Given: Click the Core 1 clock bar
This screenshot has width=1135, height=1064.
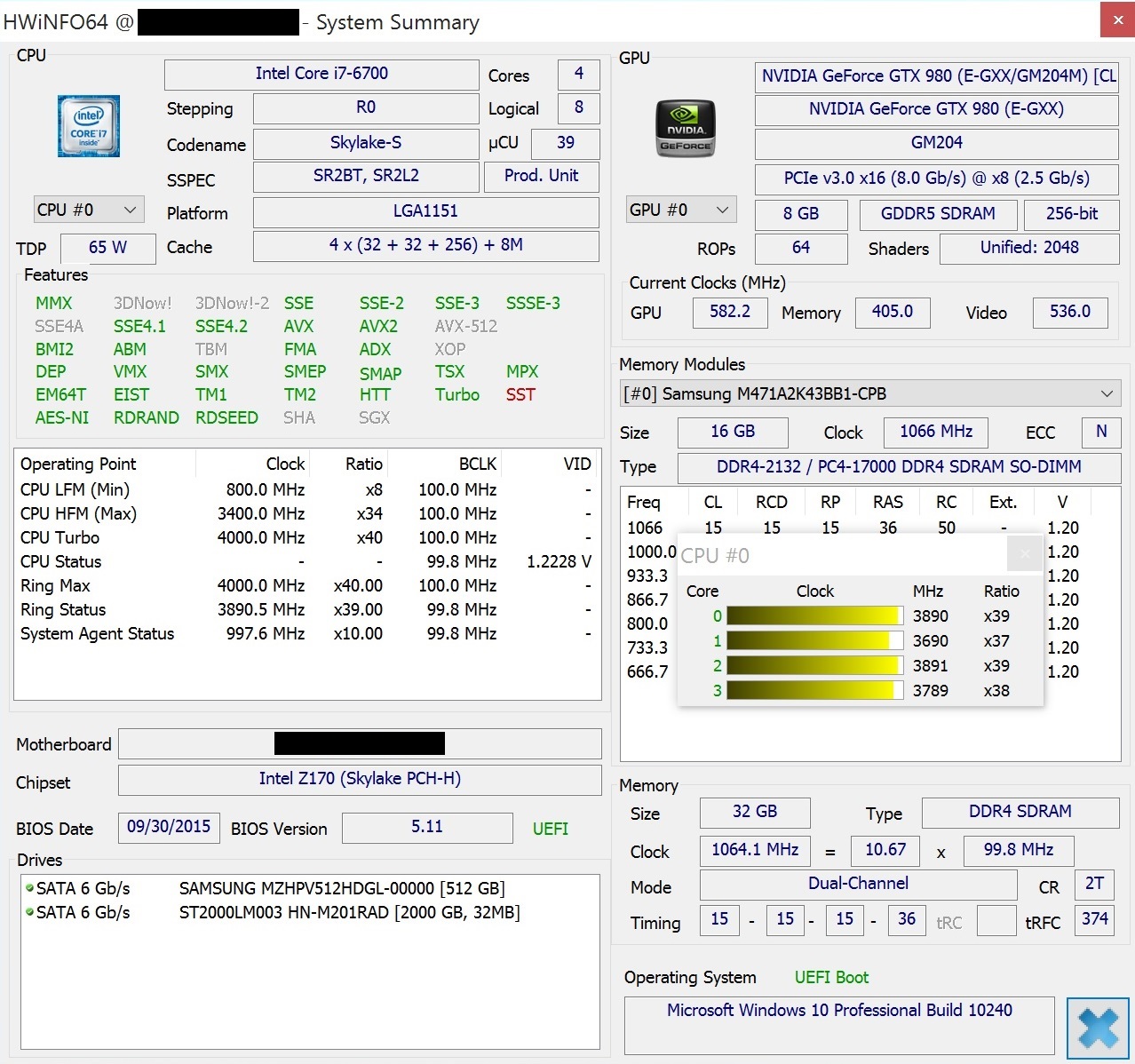Looking at the screenshot, I should 814,640.
